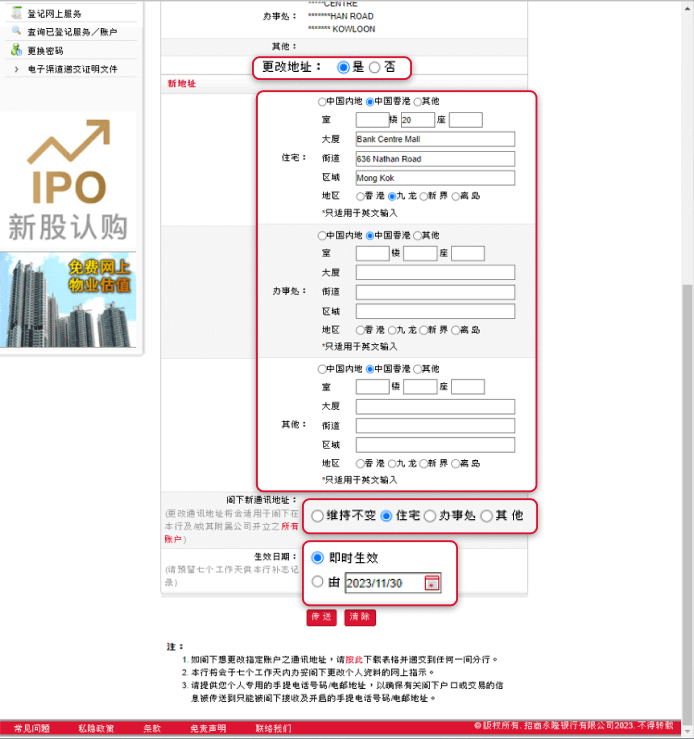Select 维持不变 for correspondence address
694x739 pixels.
click(x=318, y=516)
